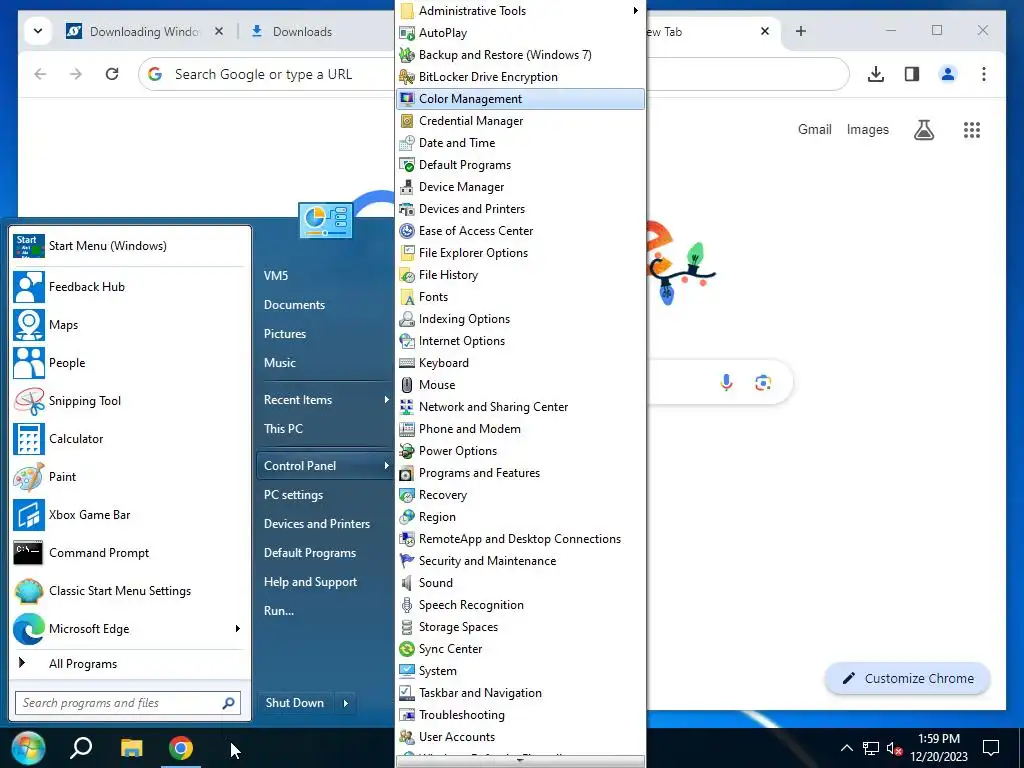Open Classic Start Menu Settings shell icon
This screenshot has width=1024, height=768.
29,591
